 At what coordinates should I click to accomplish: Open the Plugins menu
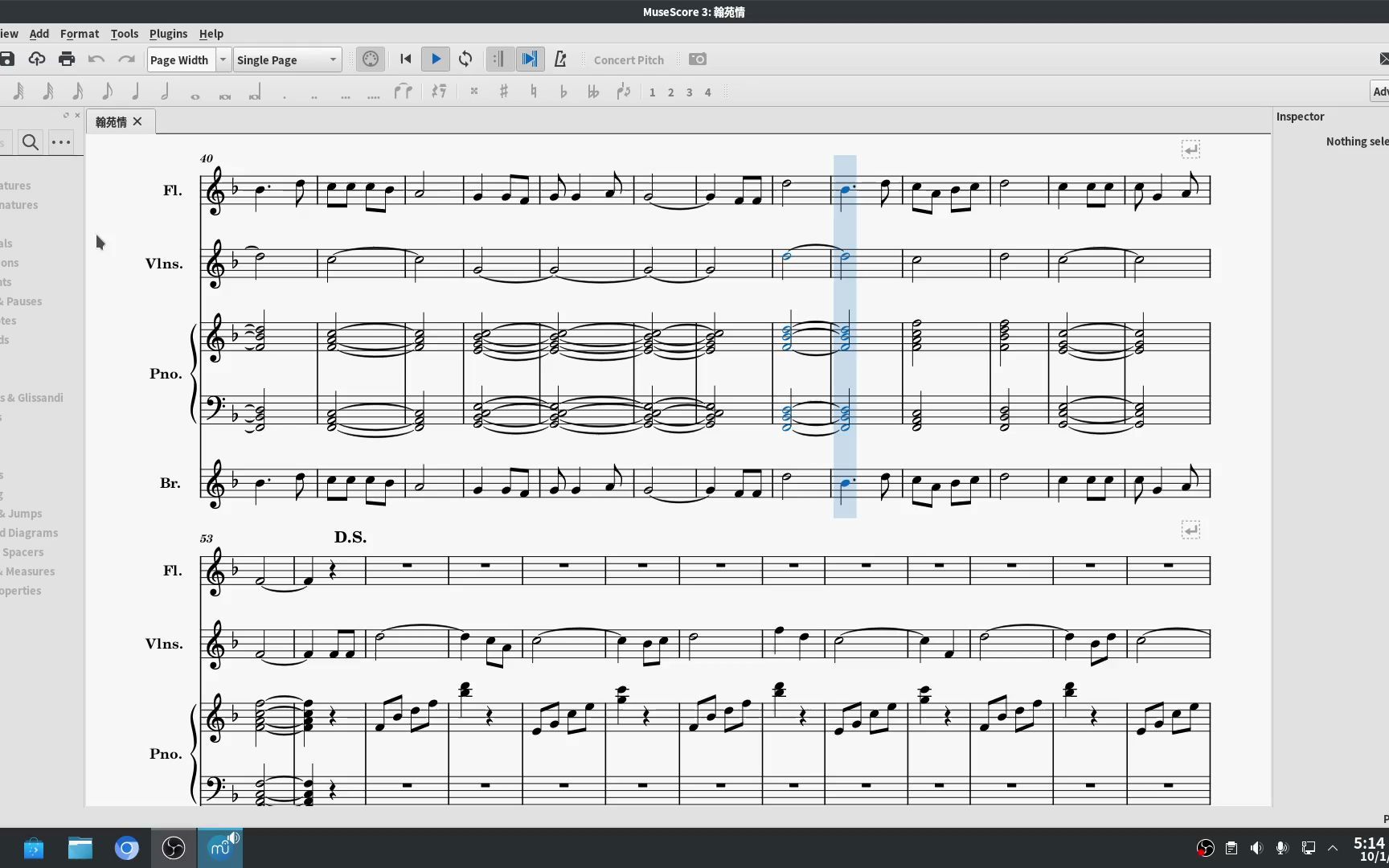pos(168,34)
